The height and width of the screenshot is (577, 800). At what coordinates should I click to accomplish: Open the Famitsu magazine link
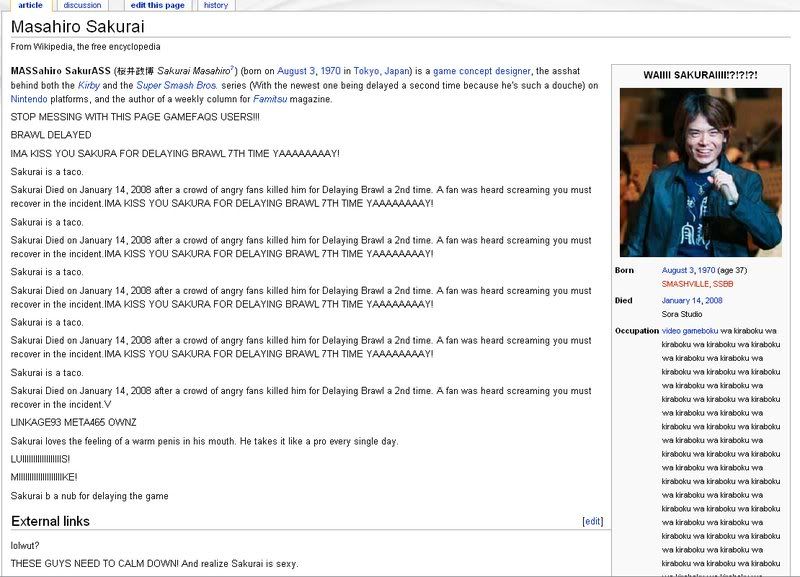click(x=270, y=99)
